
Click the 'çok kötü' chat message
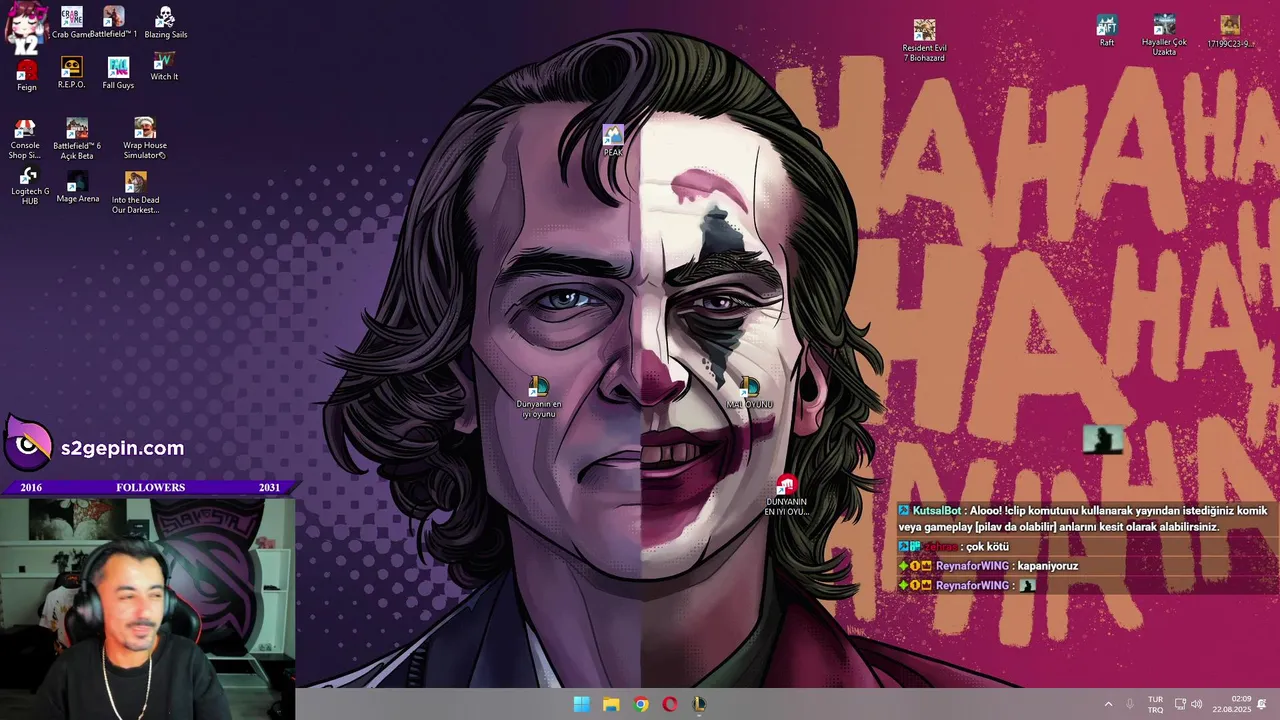pyautogui.click(x=987, y=547)
